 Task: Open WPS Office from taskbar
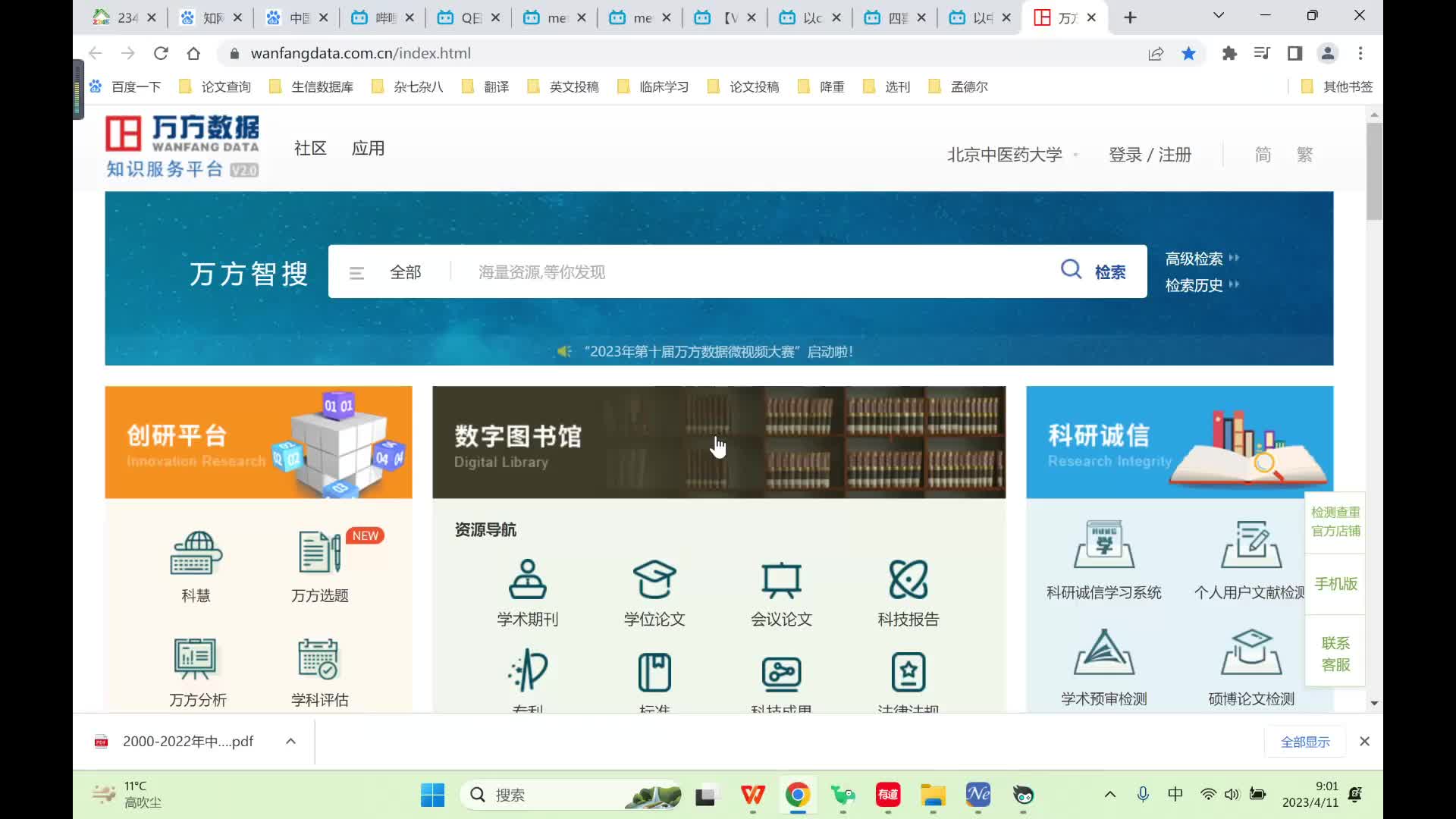(x=752, y=795)
